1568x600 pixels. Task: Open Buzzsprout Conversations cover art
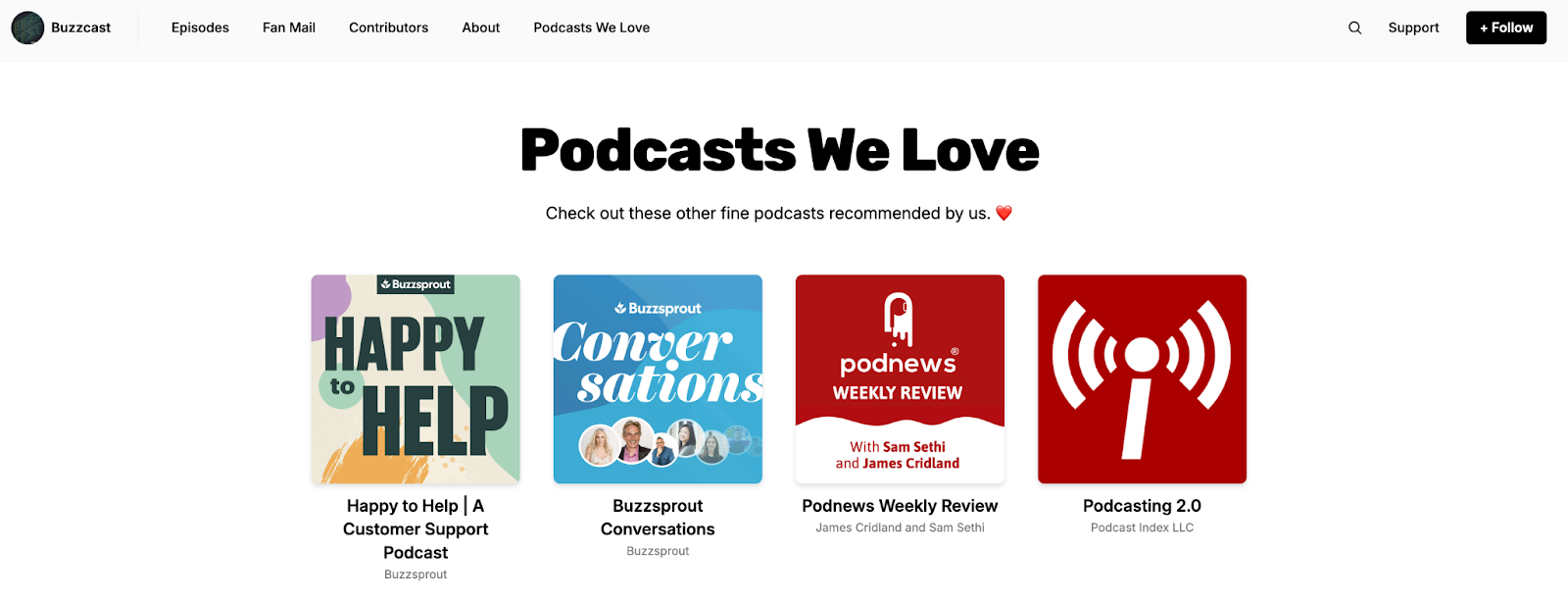pos(658,379)
